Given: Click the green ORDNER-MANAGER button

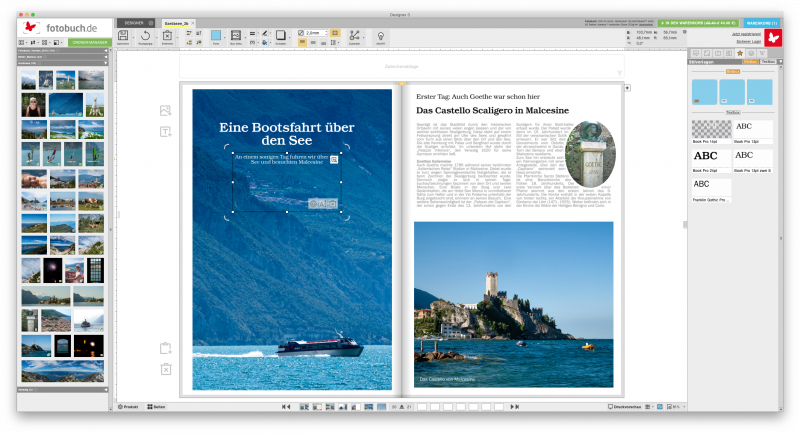Looking at the screenshot, I should point(88,43).
